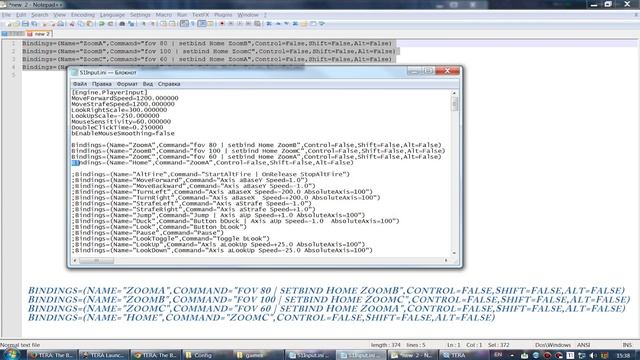640x360 pixels.
Task: Click the Redo toolbar icon
Action: (x=110, y=24)
